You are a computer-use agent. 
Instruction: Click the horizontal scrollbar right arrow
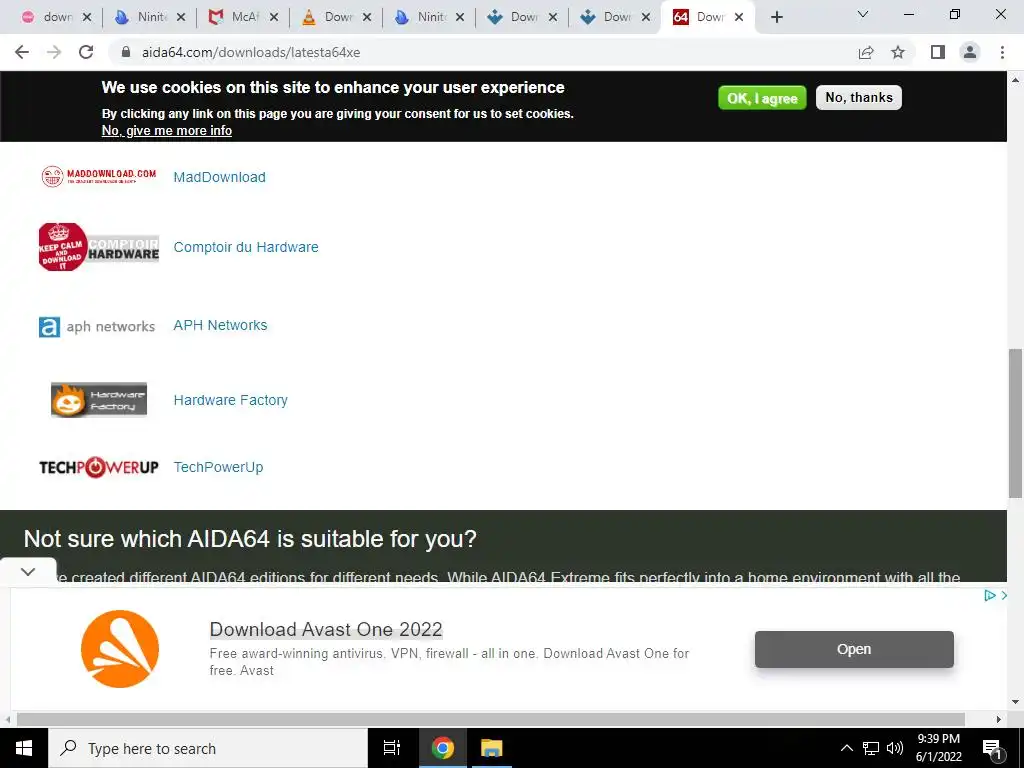999,720
